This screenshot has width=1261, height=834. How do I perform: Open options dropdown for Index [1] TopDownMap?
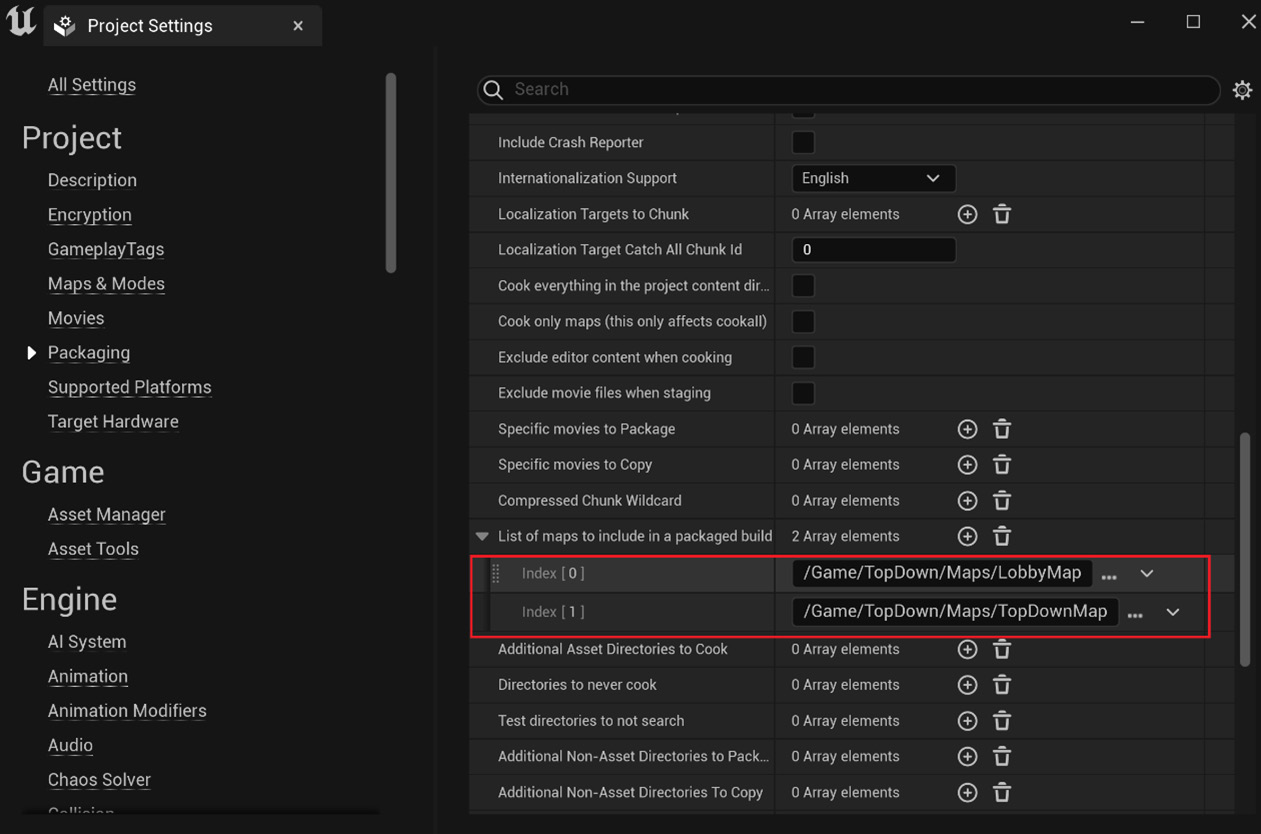click(1173, 612)
